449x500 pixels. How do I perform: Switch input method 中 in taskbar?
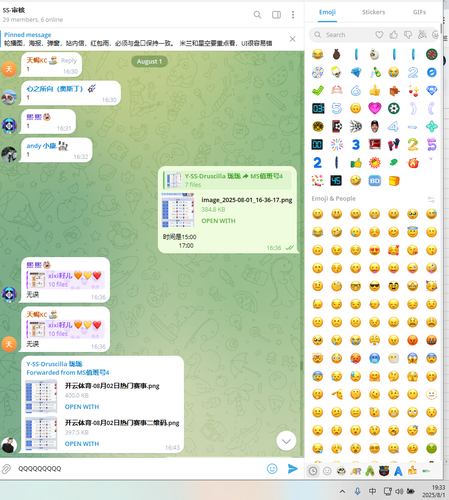coord(372,491)
